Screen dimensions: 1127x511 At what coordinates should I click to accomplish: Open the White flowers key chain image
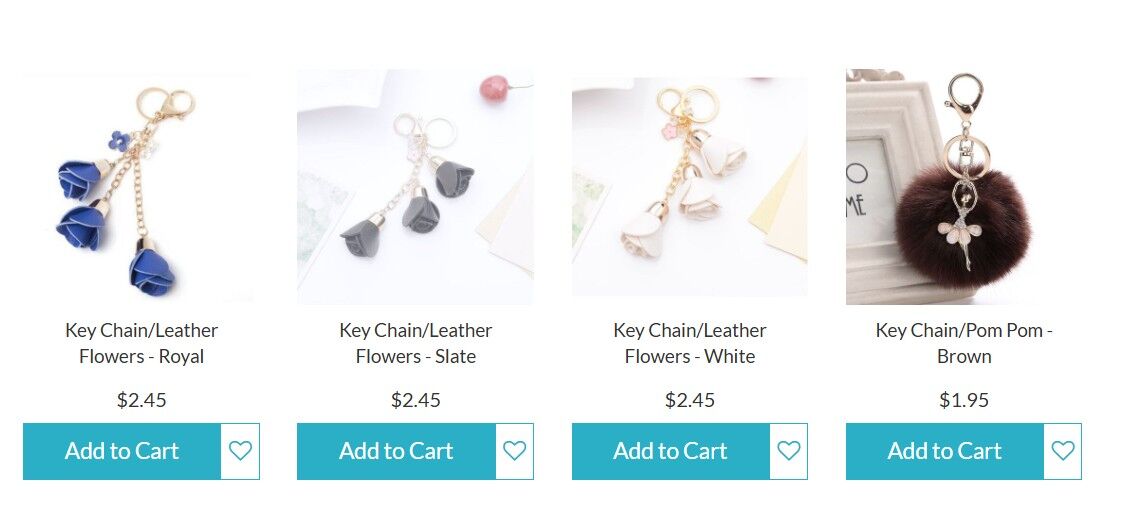click(x=690, y=187)
